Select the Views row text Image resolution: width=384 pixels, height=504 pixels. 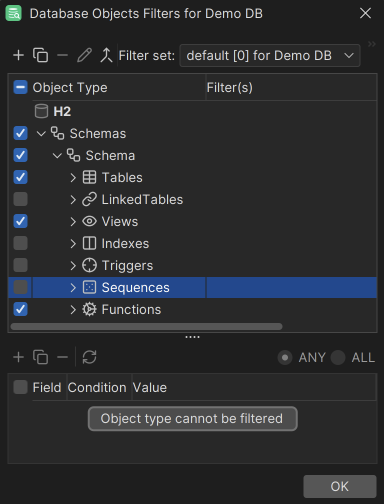(x=120, y=221)
